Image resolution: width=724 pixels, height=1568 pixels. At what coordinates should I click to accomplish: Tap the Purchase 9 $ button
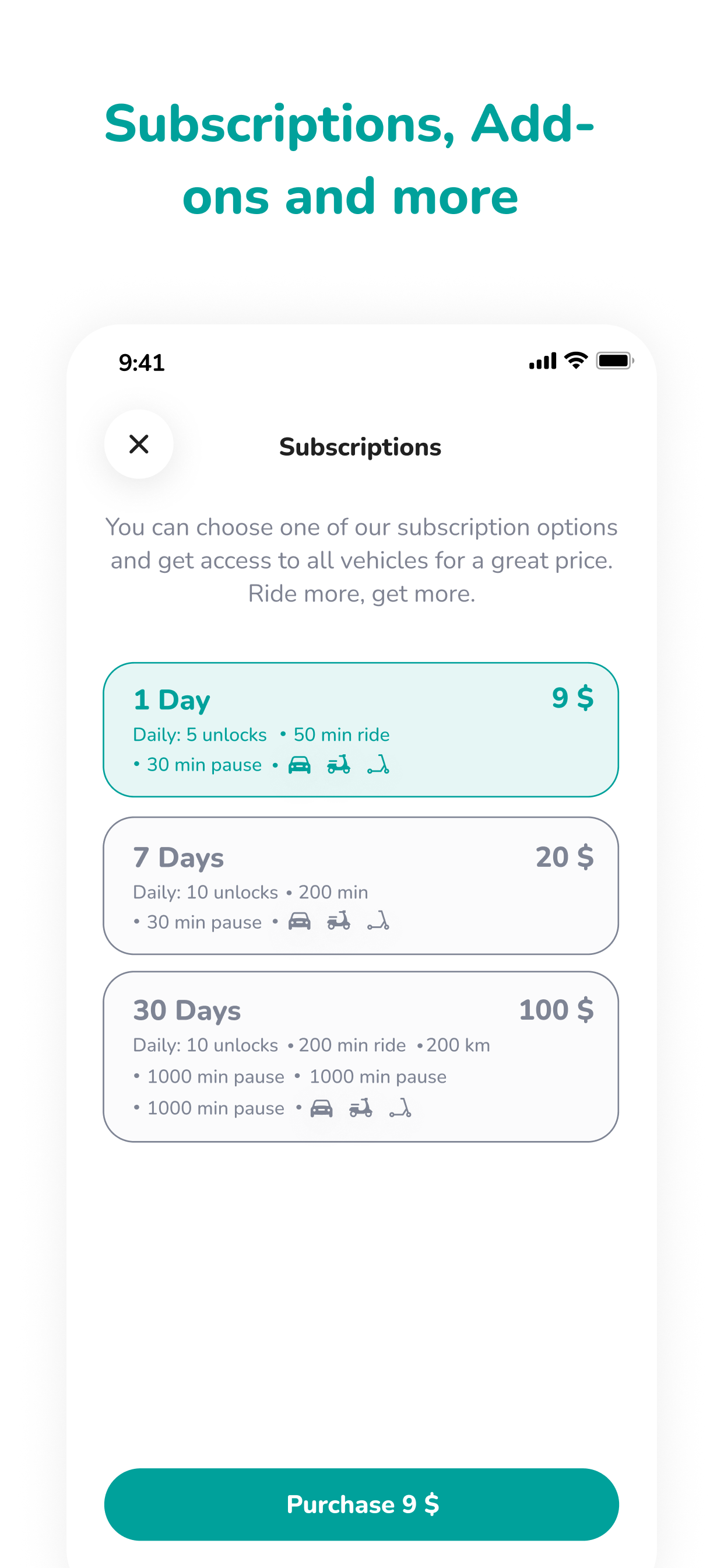361,1504
